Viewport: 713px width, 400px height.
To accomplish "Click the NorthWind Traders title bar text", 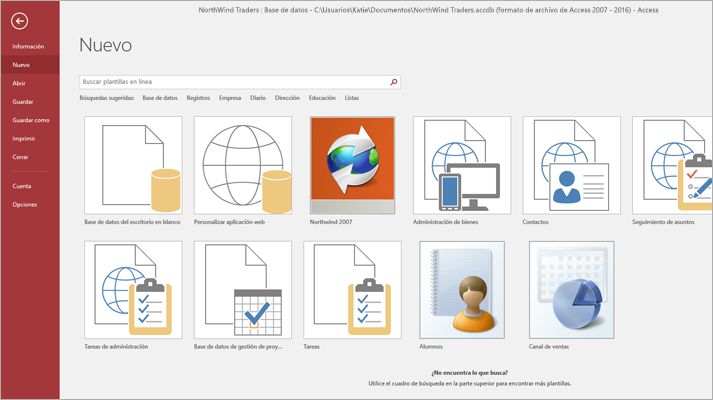I will coord(428,10).
